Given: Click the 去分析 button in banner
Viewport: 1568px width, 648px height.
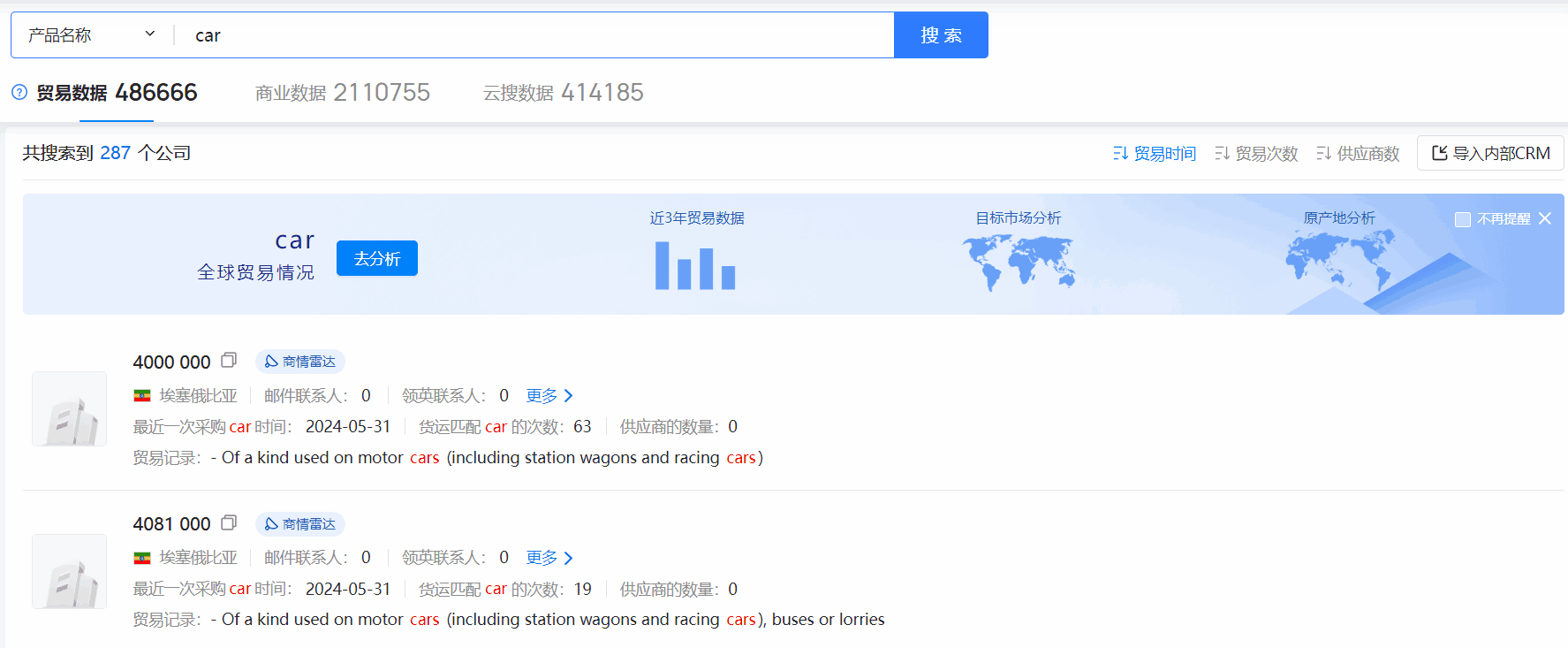Looking at the screenshot, I should [377, 258].
